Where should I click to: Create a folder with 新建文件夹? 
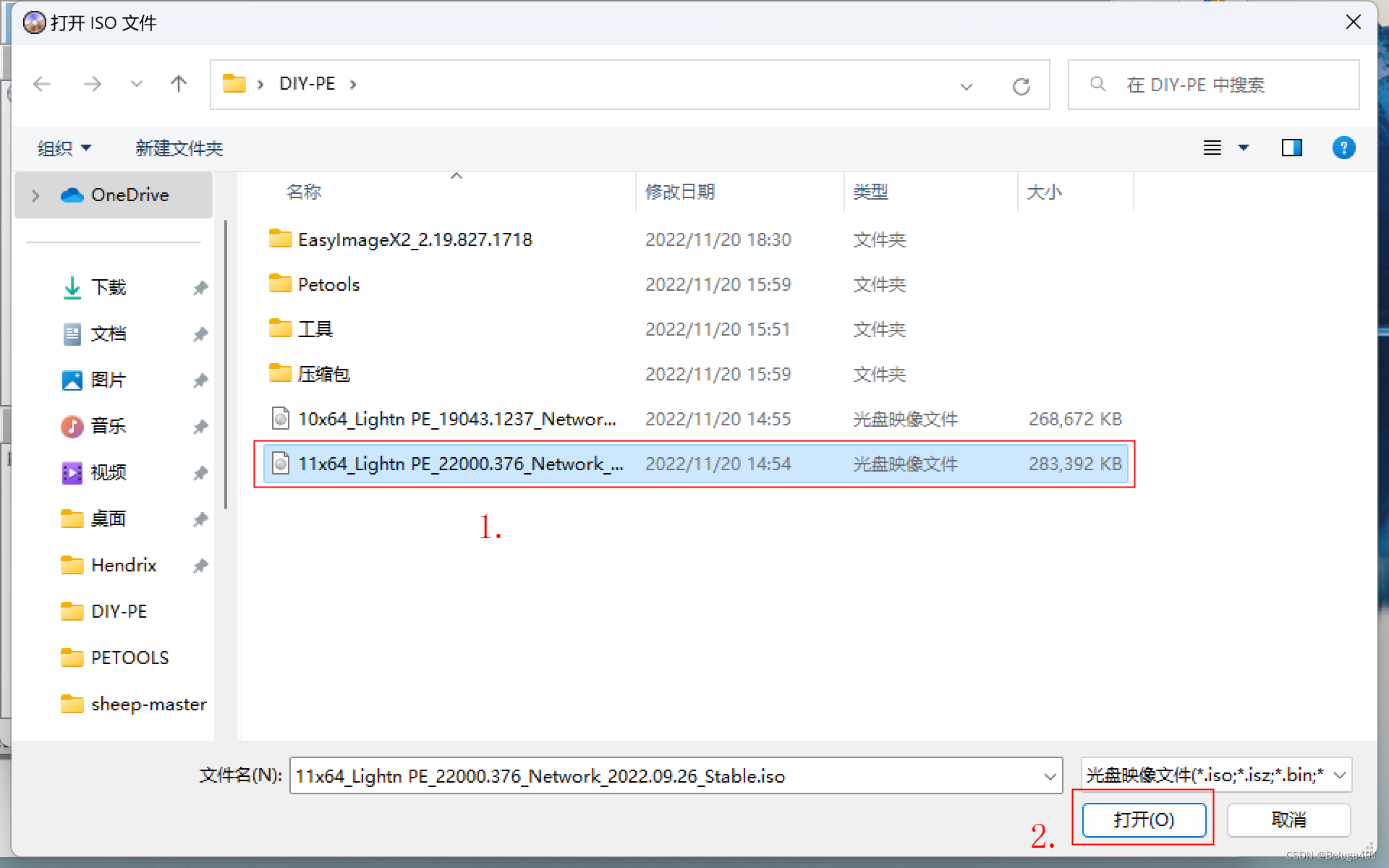179,148
